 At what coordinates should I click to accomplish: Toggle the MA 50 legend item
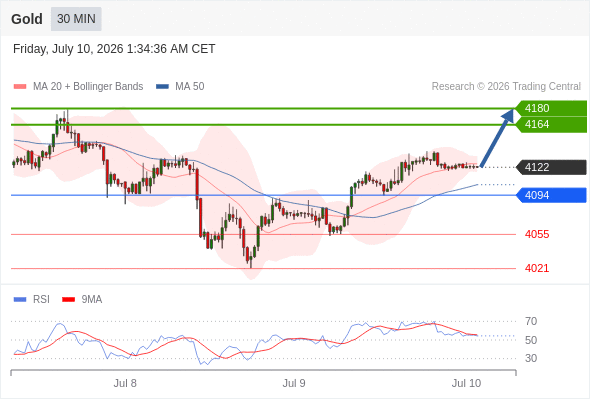click(180, 87)
